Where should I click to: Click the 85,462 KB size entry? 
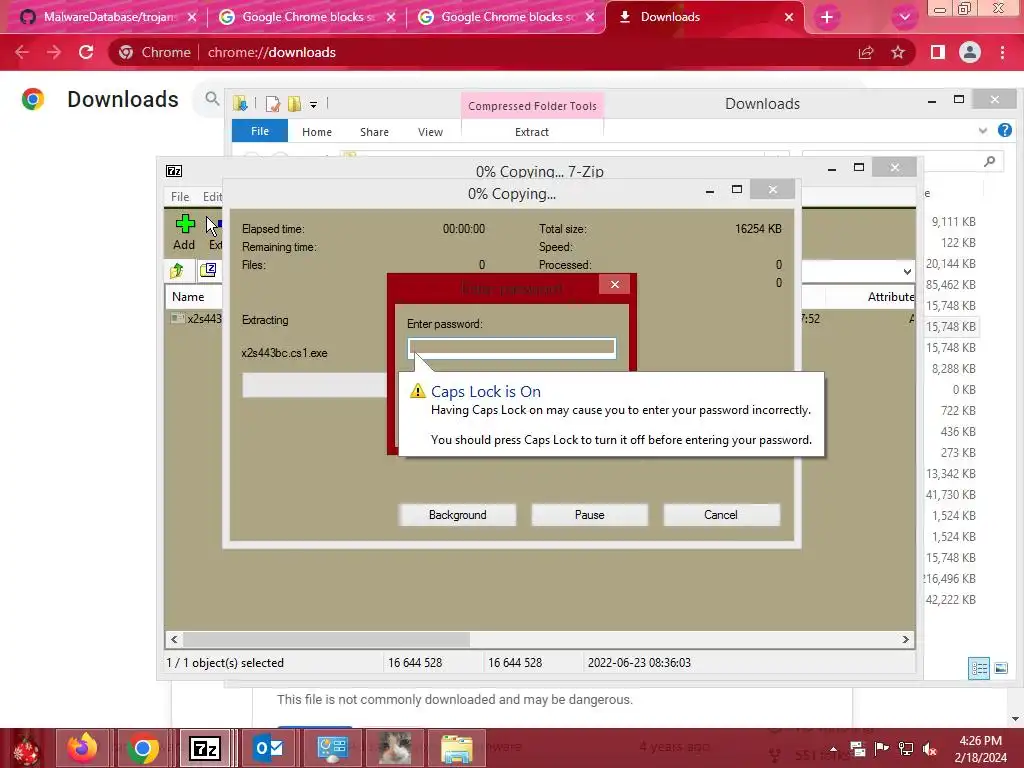(x=950, y=285)
